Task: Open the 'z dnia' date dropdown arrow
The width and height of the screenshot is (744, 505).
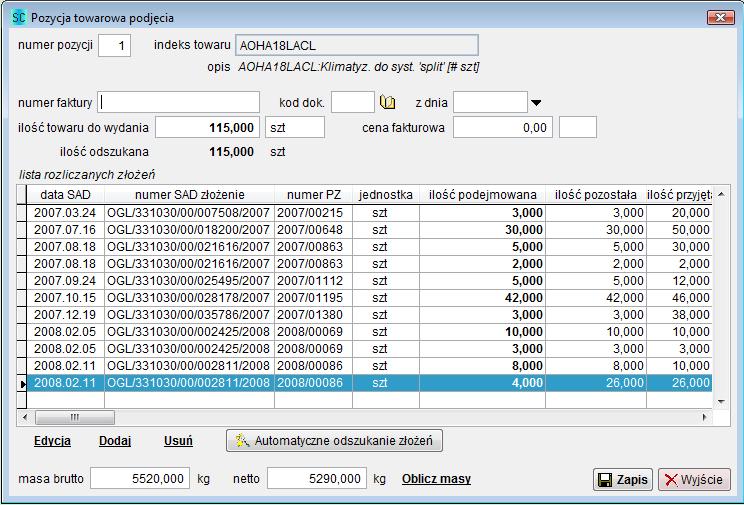Action: [536, 103]
